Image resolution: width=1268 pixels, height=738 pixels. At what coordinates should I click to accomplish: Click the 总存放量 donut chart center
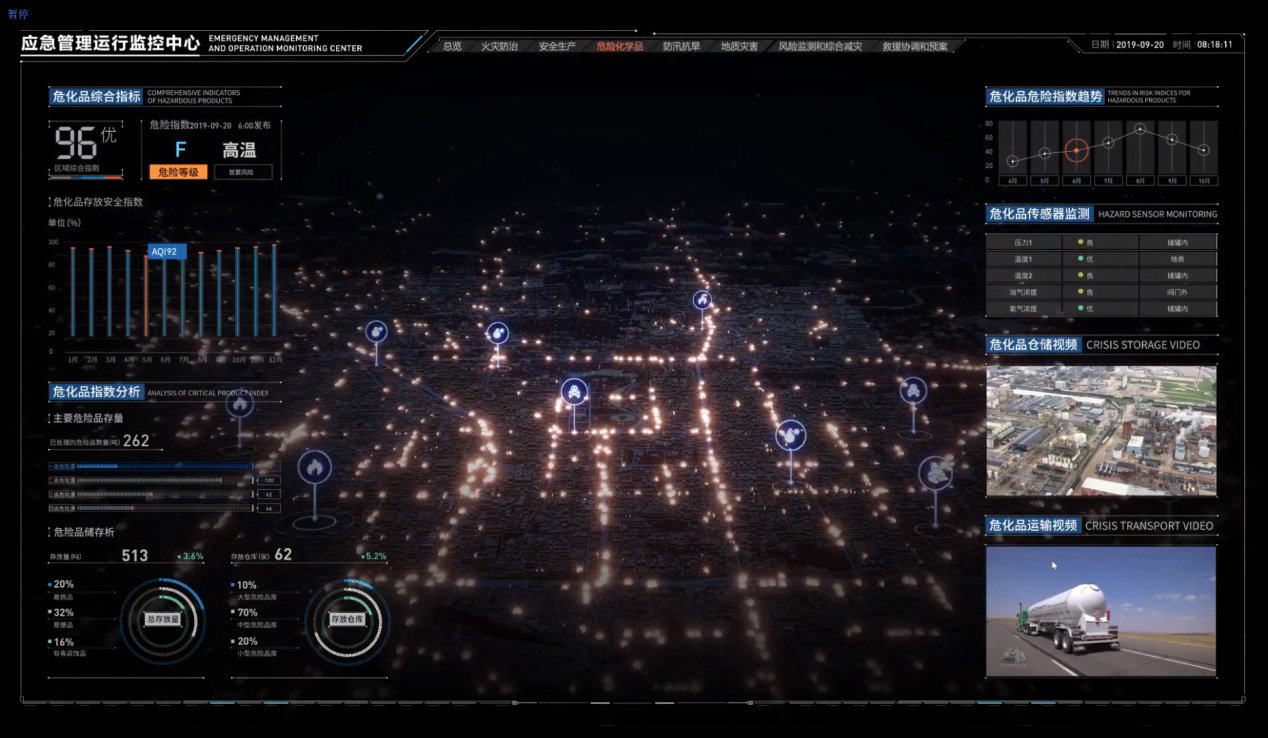(x=163, y=619)
